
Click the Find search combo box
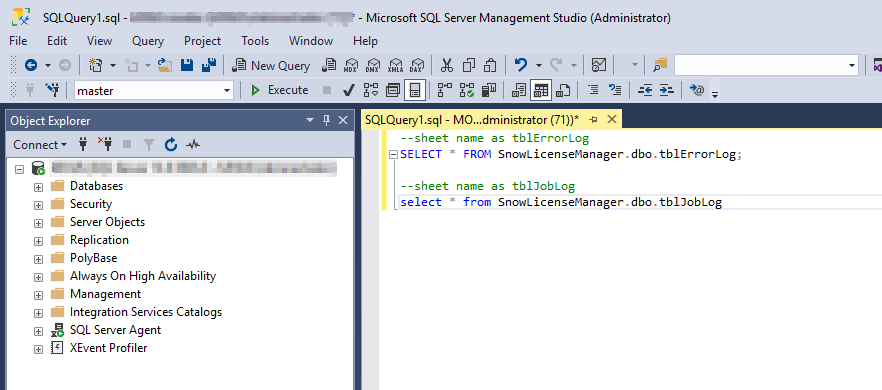(x=766, y=66)
